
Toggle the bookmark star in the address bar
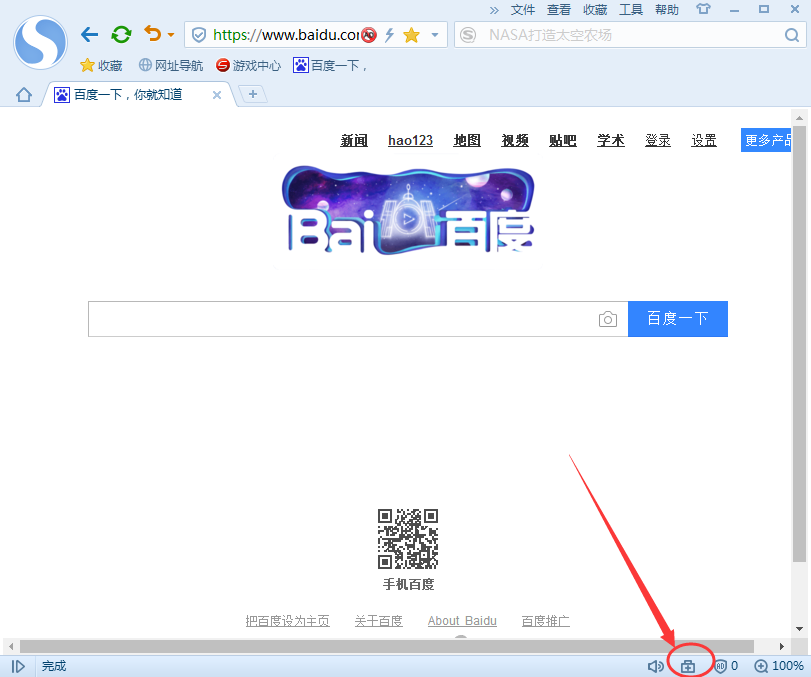413,34
